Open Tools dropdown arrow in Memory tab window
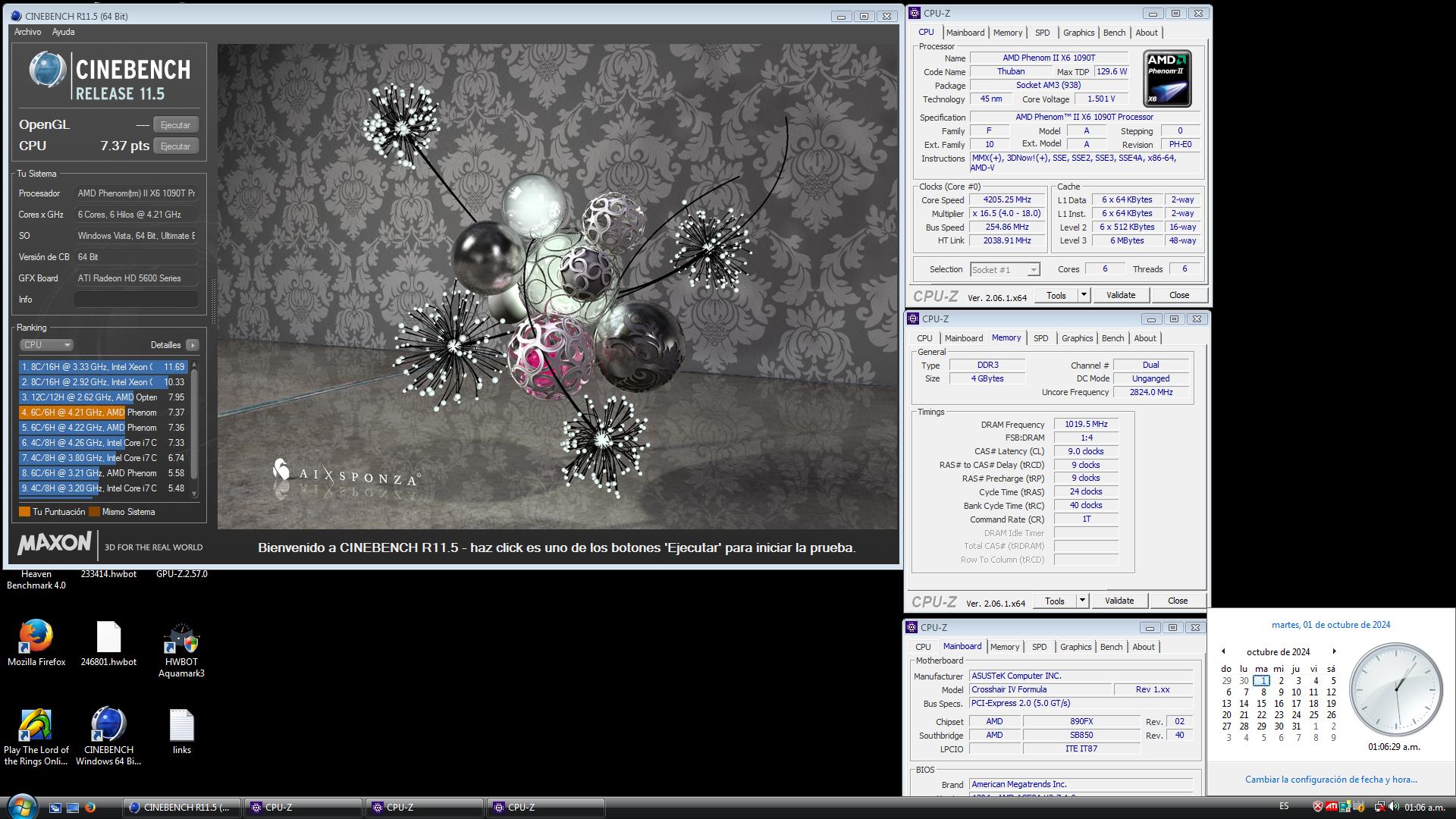The width and height of the screenshot is (1456, 819). (x=1082, y=601)
